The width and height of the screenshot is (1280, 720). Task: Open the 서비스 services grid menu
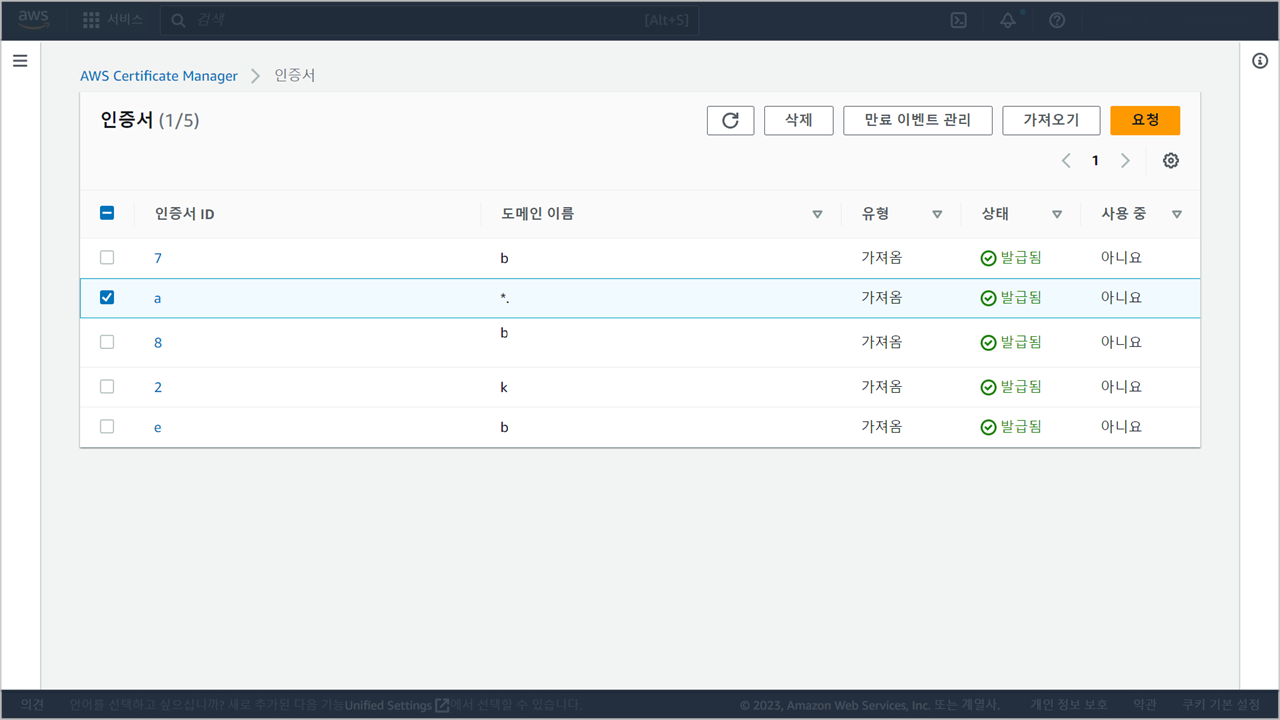coord(113,20)
